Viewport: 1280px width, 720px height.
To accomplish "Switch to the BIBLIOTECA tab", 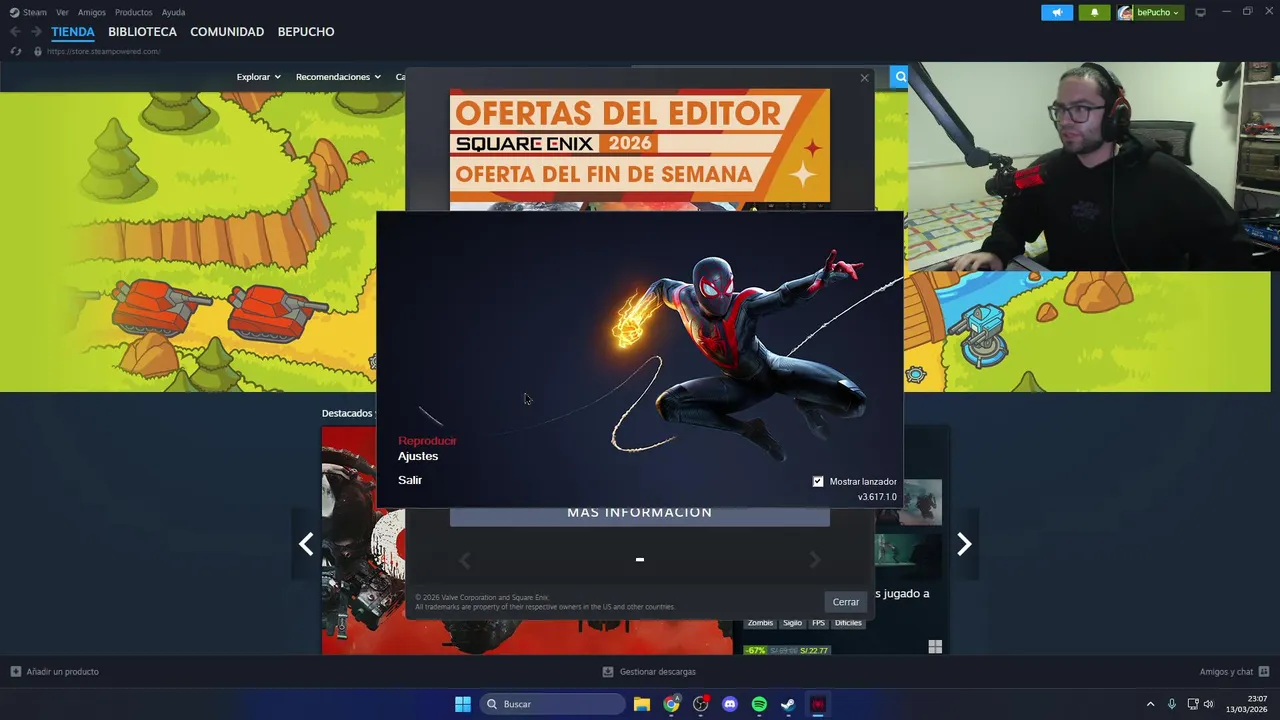I will [142, 32].
